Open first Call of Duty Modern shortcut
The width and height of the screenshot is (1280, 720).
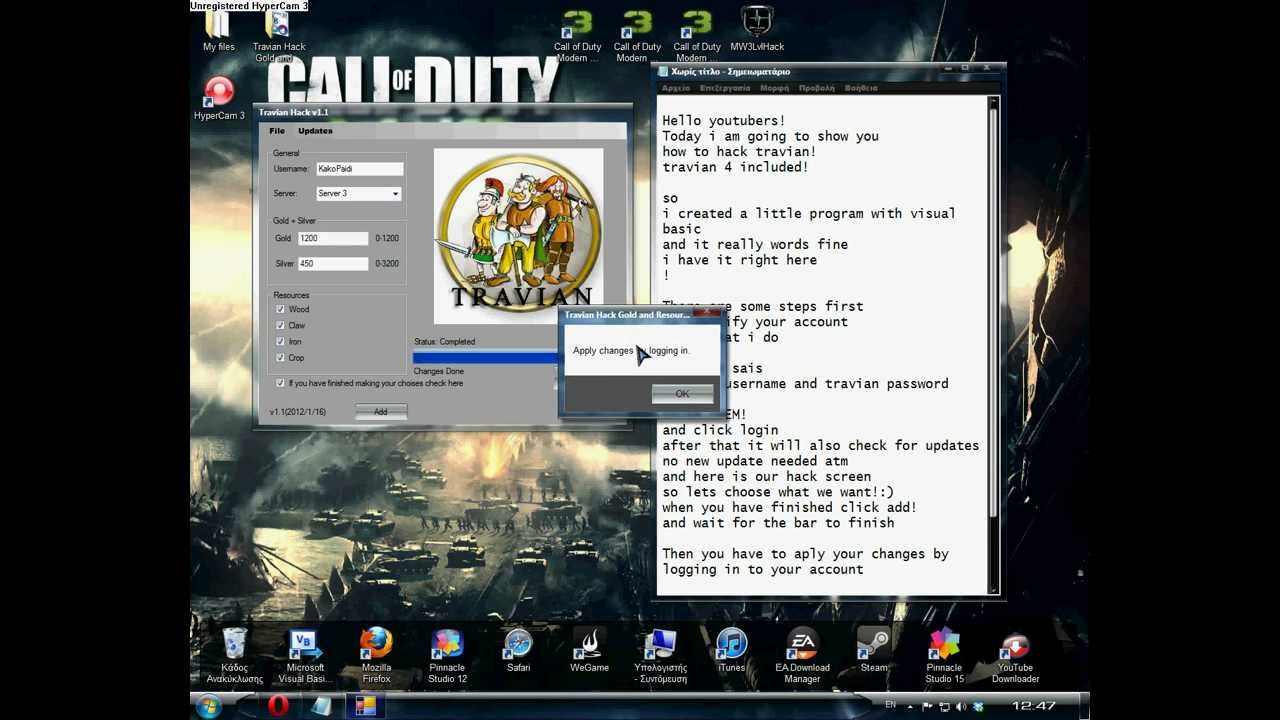pyautogui.click(x=577, y=35)
